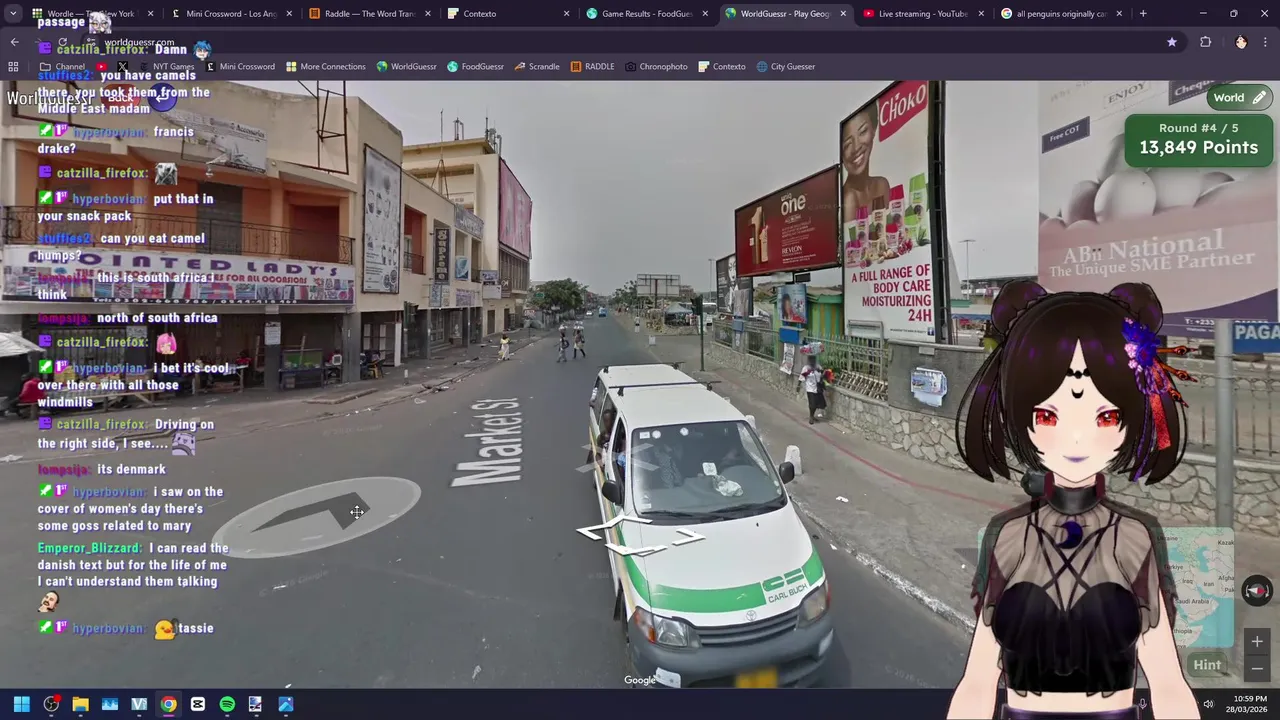This screenshot has width=1280, height=720.
Task: Open the clock showing 10:59 PM
Action: [x=1245, y=704]
